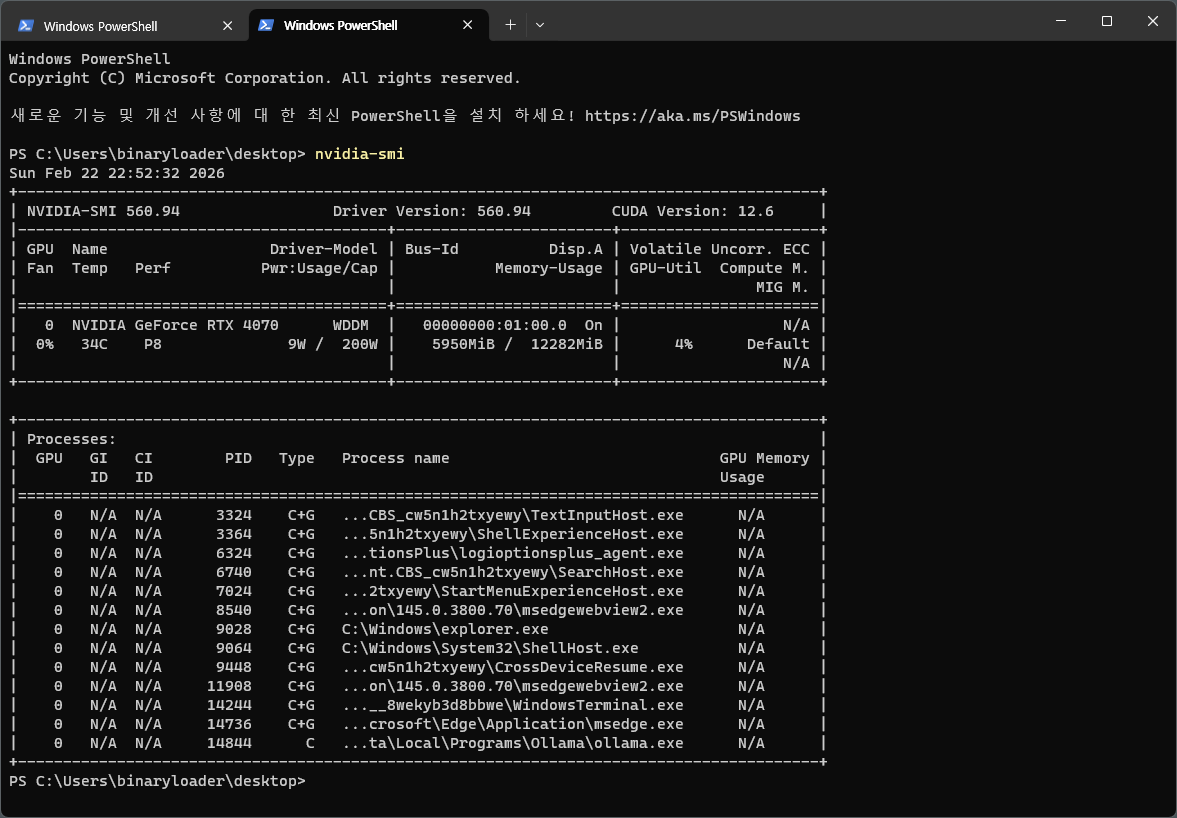Image resolution: width=1177 pixels, height=818 pixels.
Task: Open a new tab with the plus icon
Action: (510, 24)
